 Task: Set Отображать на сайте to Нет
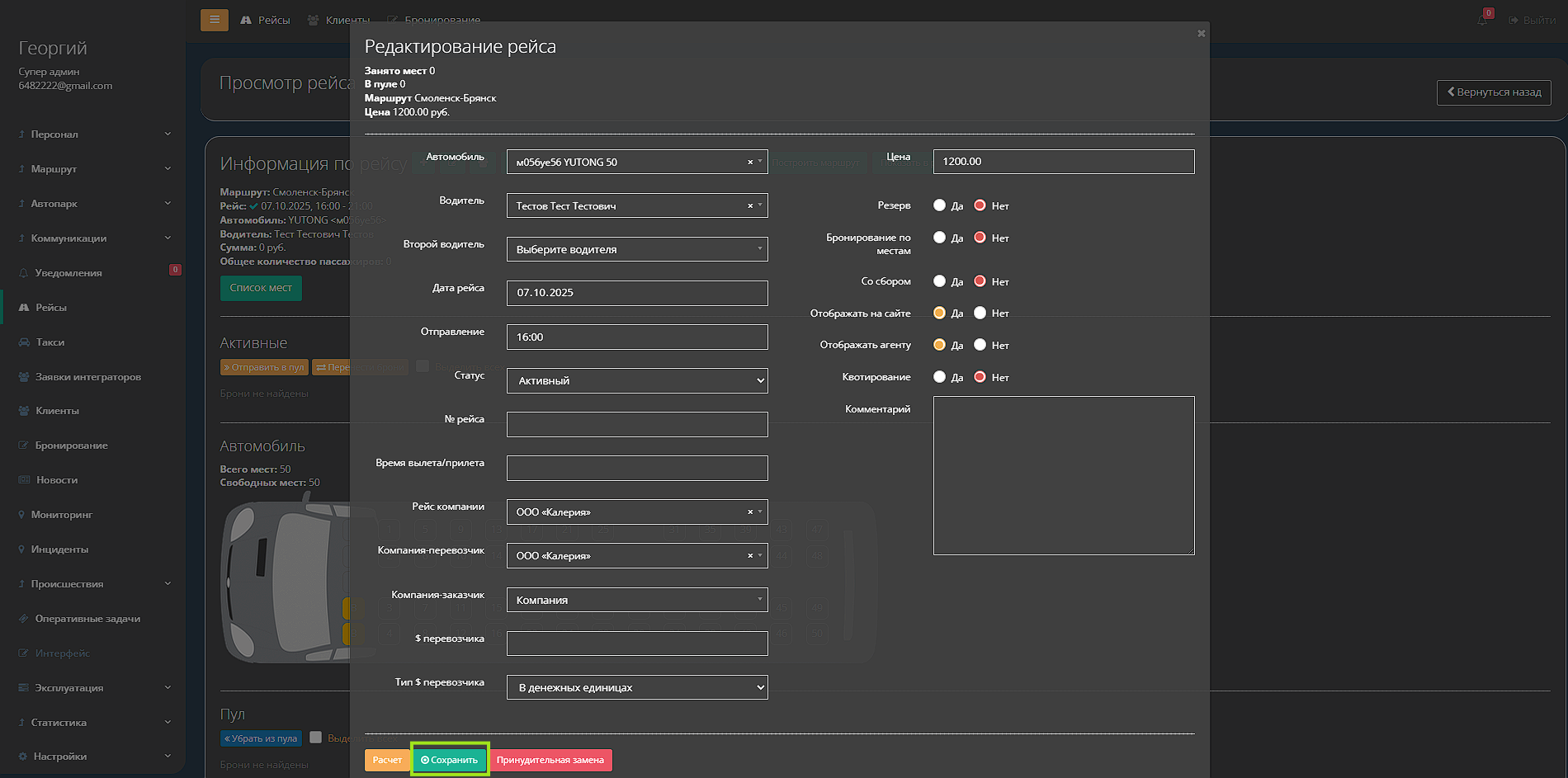pyautogui.click(x=980, y=313)
